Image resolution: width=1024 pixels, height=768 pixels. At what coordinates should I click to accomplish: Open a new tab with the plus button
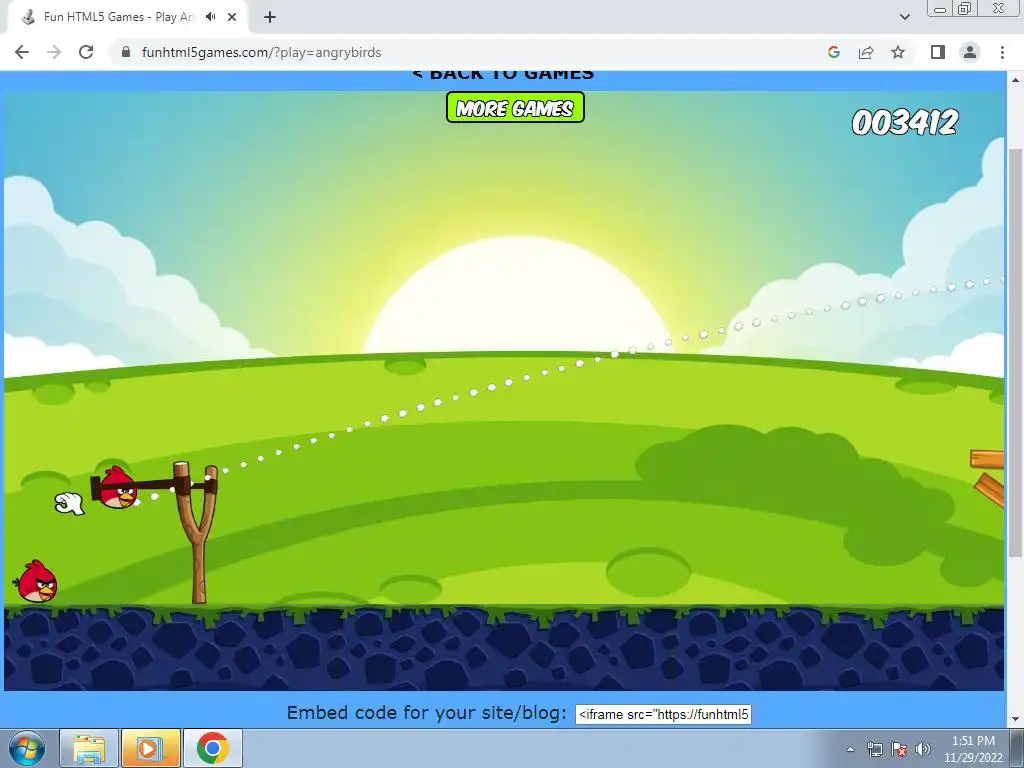270,17
